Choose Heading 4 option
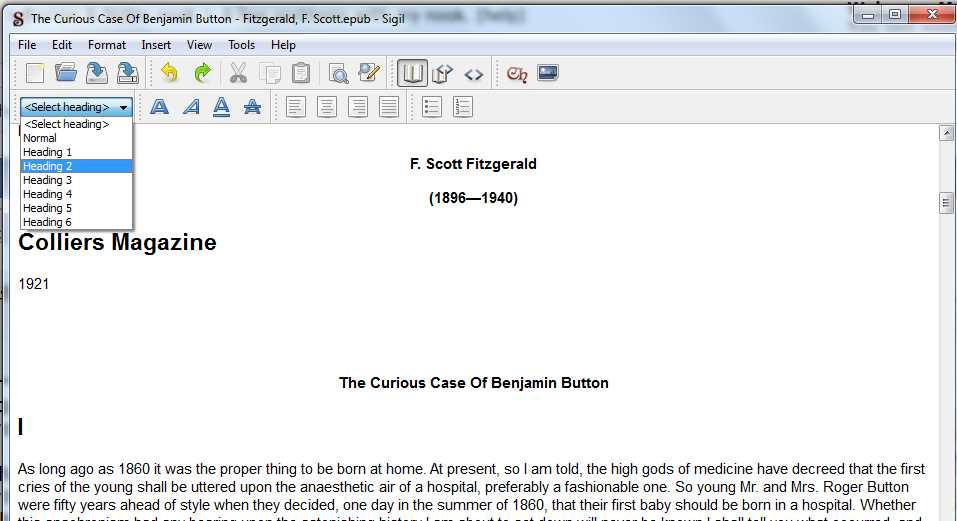This screenshot has height=521, width=957. tap(76, 194)
